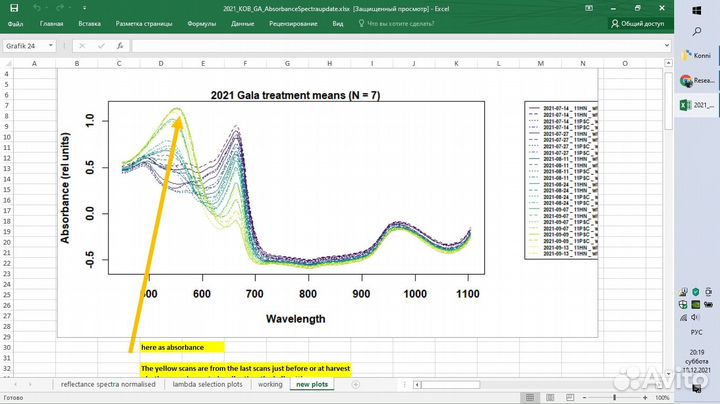
Task: Click the Insert Function fx icon
Action: tap(120, 46)
